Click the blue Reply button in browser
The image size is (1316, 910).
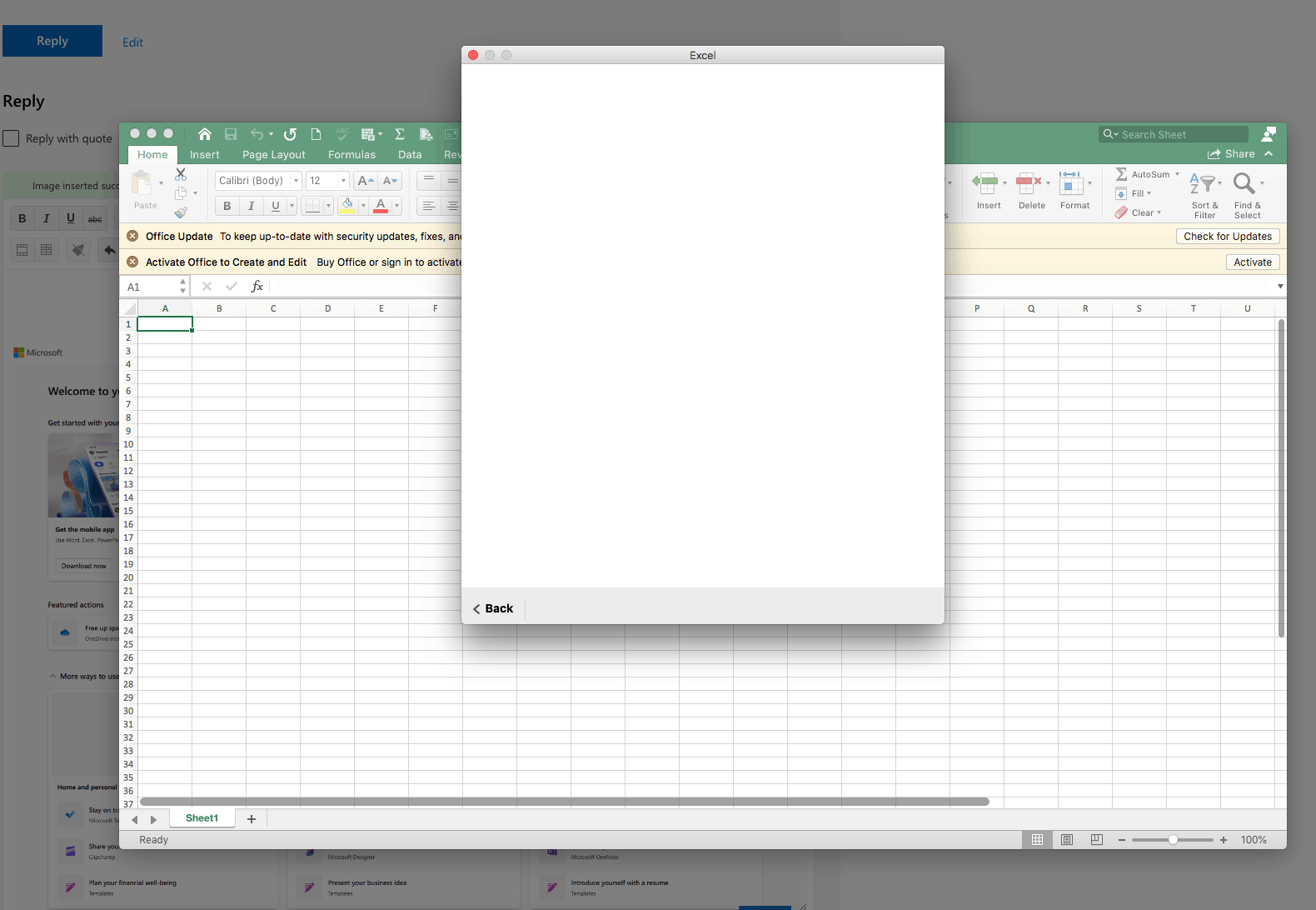tap(52, 41)
